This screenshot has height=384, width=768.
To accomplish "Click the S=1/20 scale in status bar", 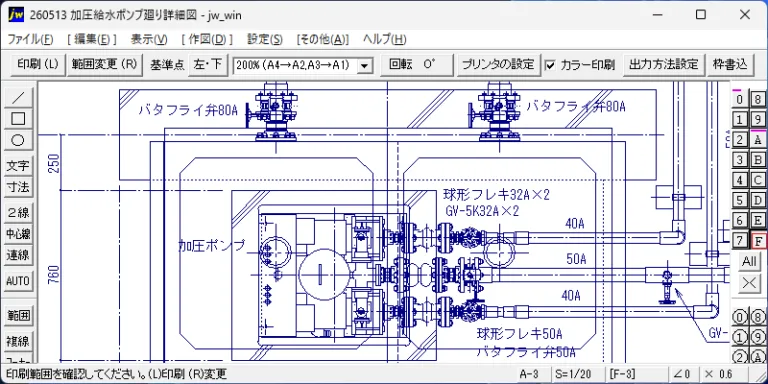I will [x=574, y=374].
